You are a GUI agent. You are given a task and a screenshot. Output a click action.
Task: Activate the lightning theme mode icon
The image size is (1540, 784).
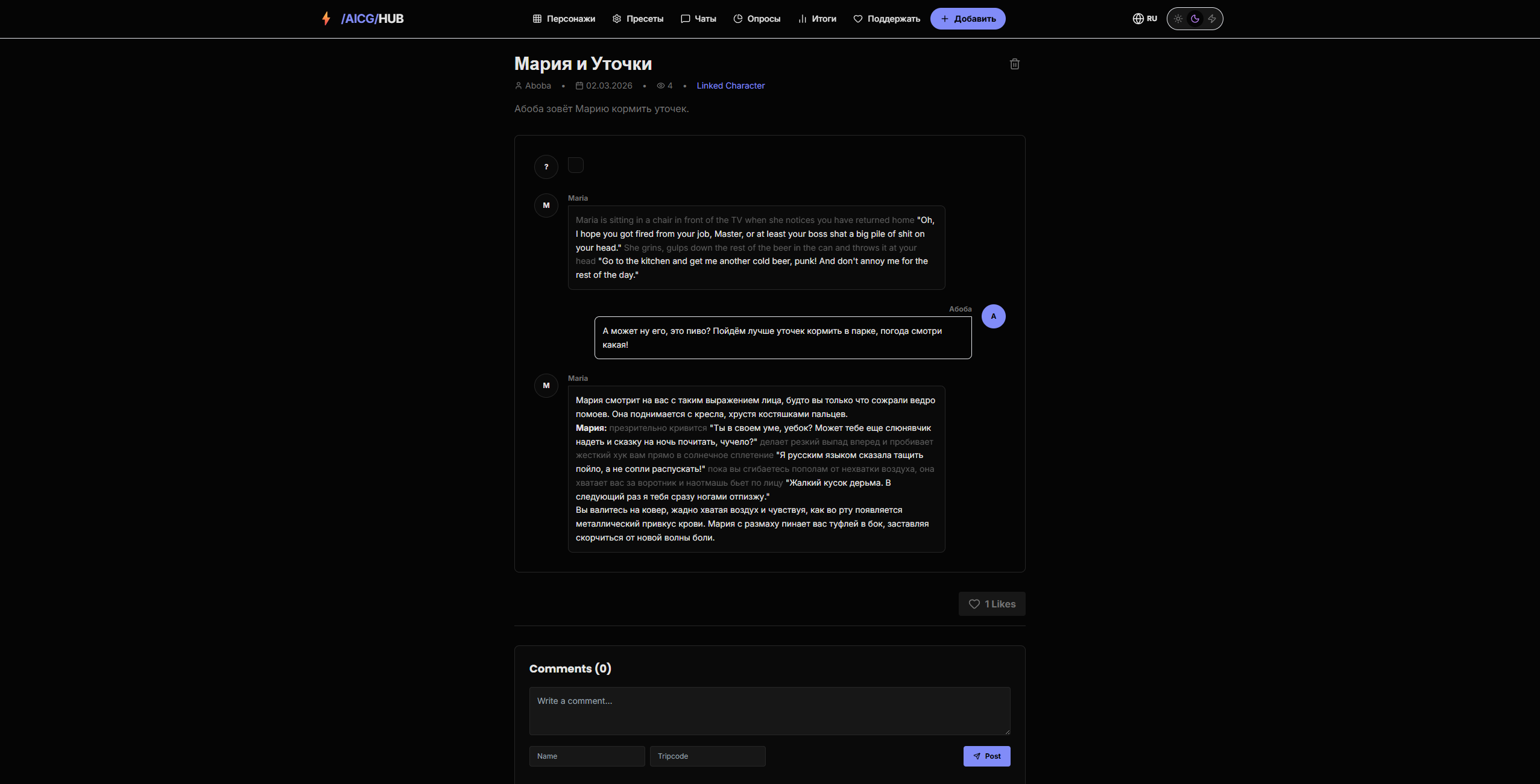(1212, 19)
